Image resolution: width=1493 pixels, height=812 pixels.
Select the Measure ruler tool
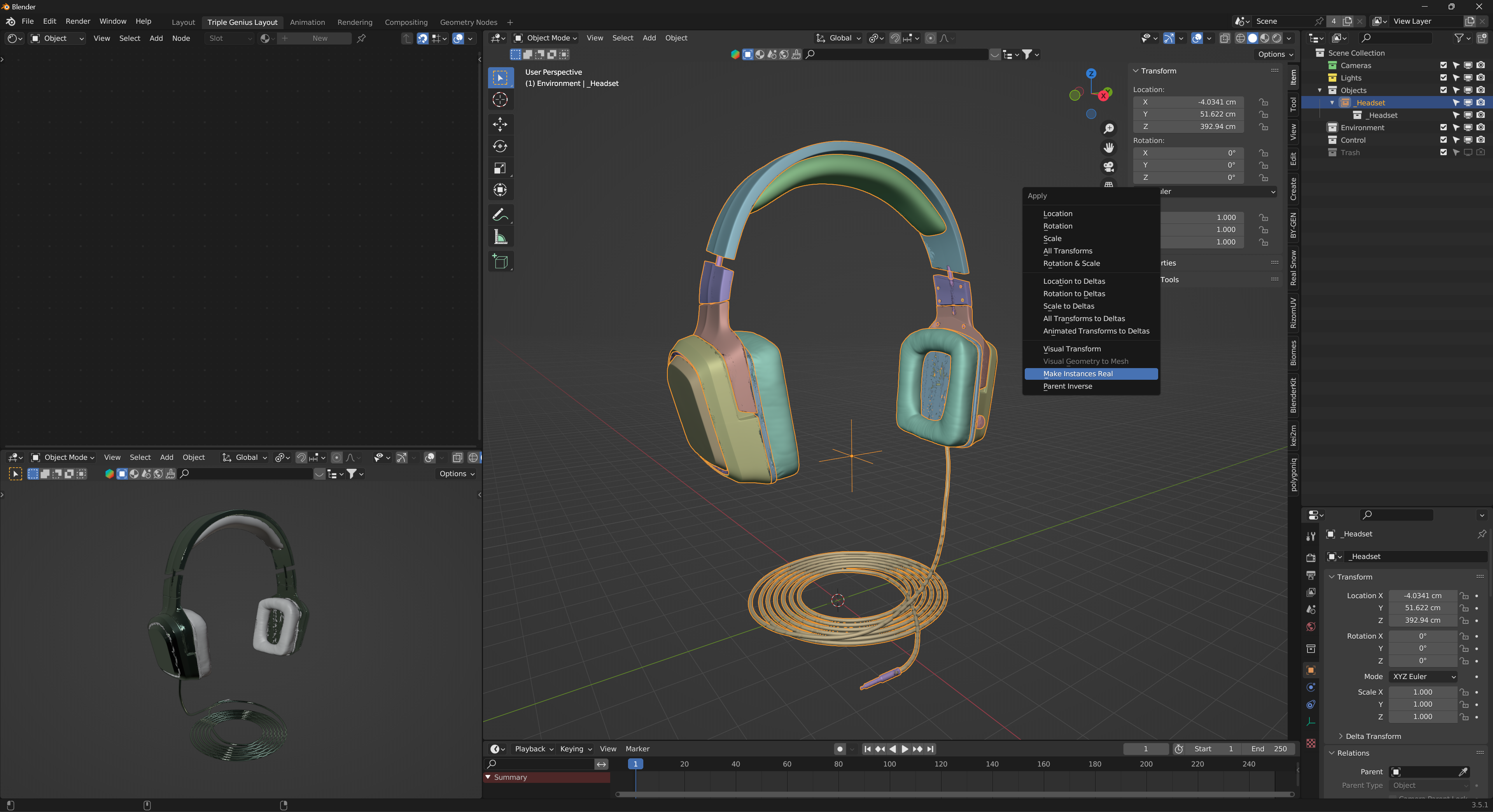[x=500, y=237]
